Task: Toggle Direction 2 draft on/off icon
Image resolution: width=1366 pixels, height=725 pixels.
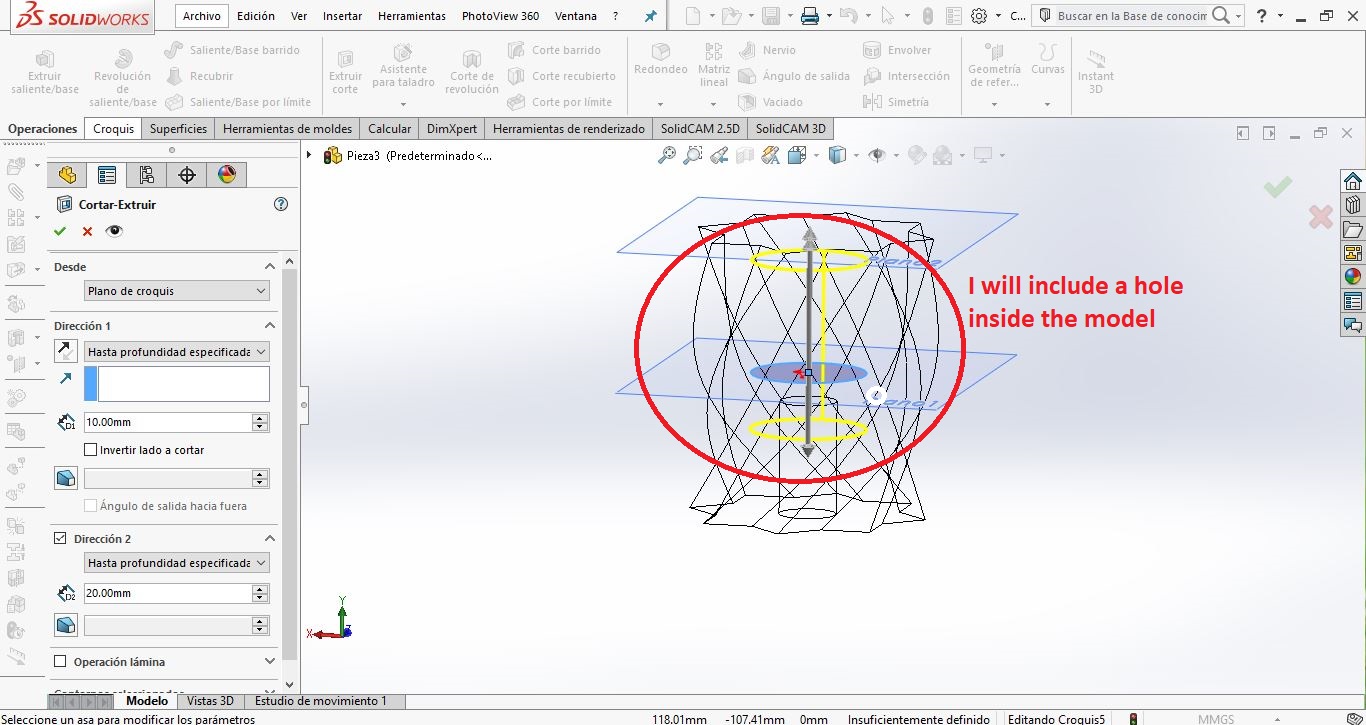Action: [x=66, y=626]
